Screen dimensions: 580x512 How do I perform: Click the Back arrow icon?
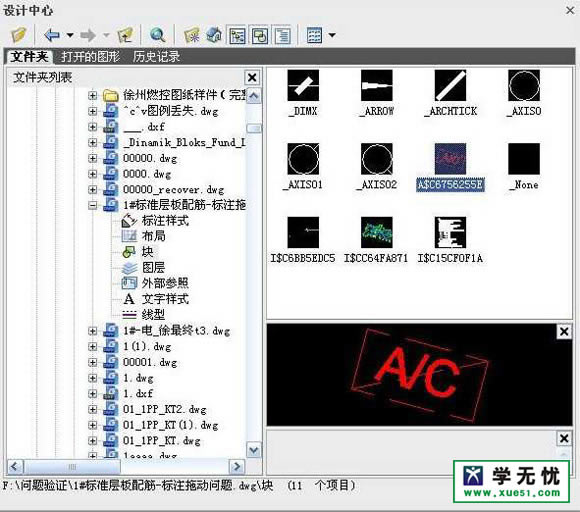52,35
